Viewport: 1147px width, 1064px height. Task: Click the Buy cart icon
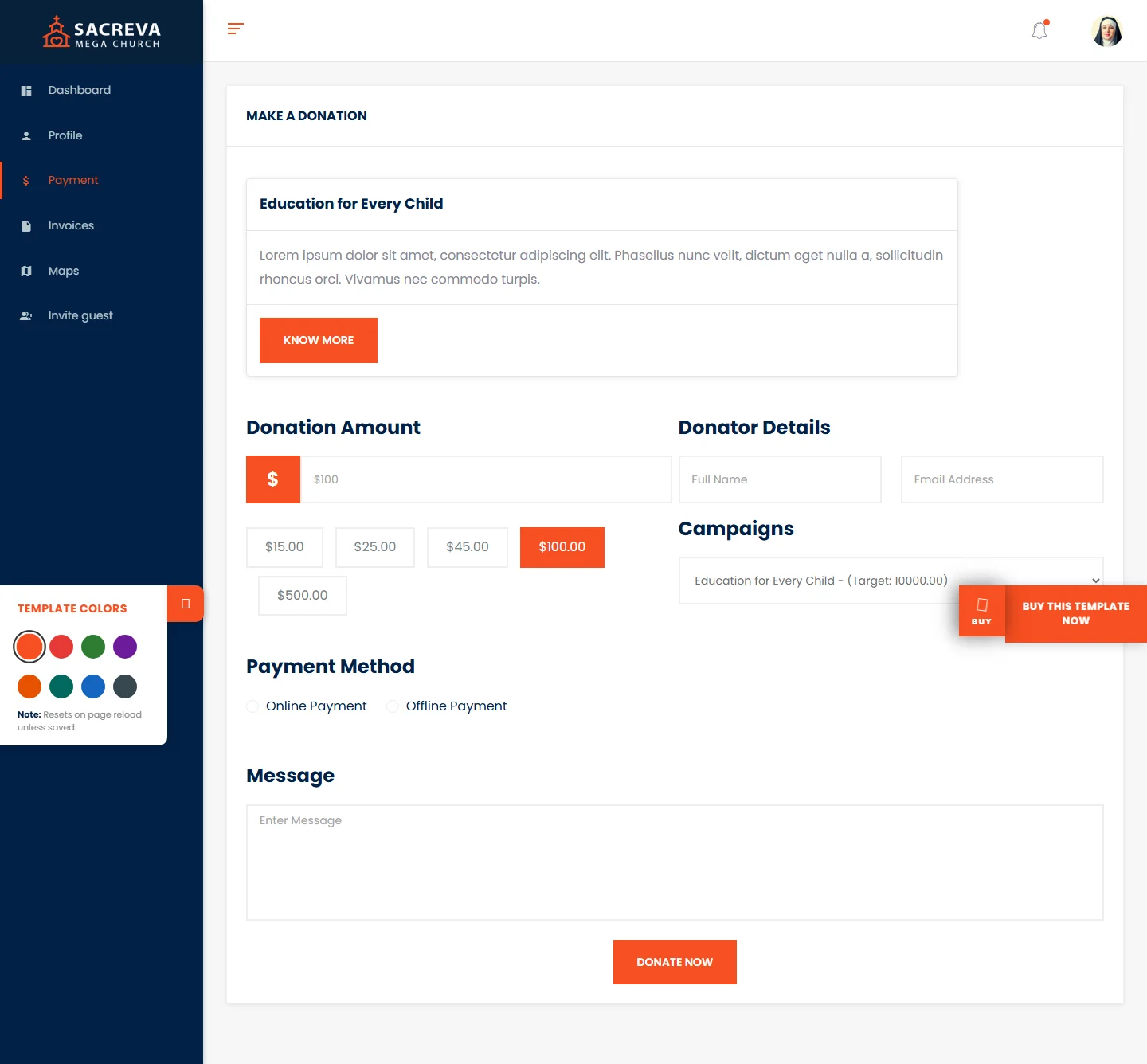coord(981,611)
